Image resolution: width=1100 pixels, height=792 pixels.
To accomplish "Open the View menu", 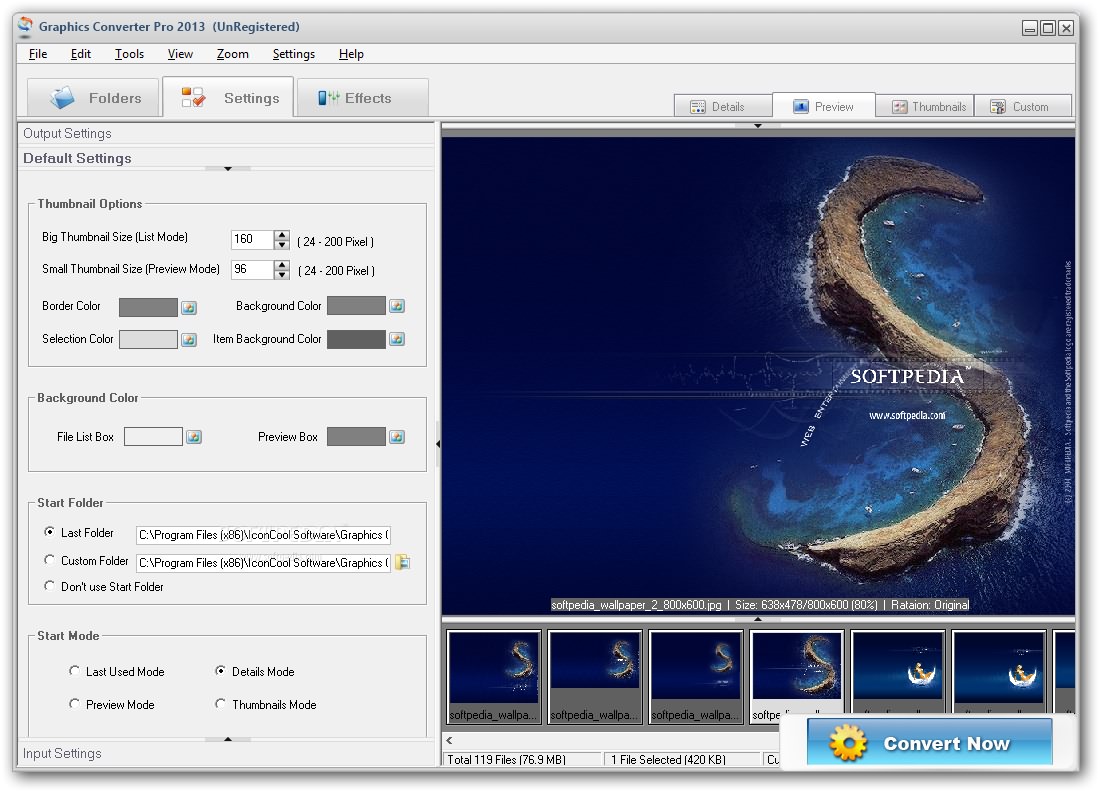I will [x=180, y=54].
